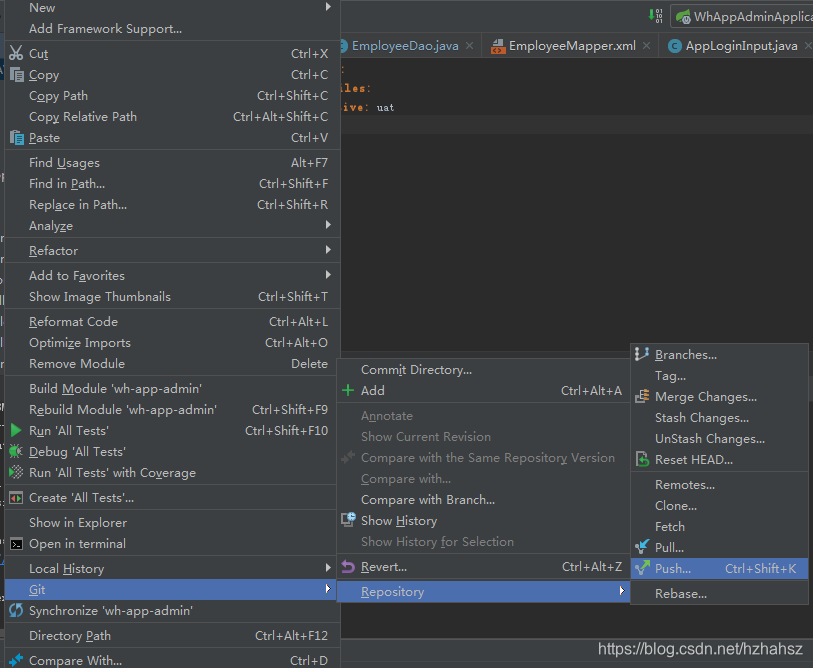
Task: Choose Remove Module option
Action: 172,364
